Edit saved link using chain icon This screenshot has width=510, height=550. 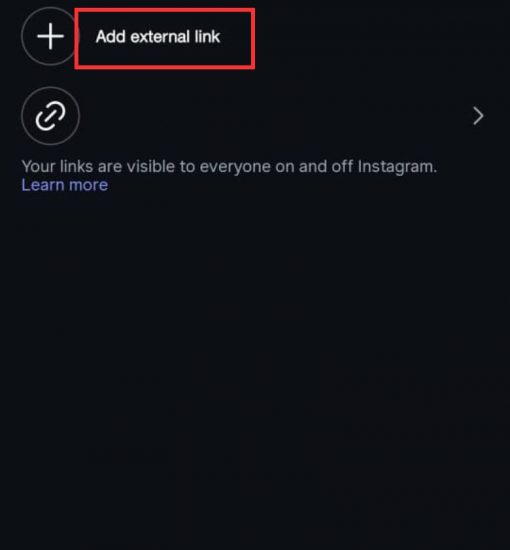pyautogui.click(x=51, y=116)
